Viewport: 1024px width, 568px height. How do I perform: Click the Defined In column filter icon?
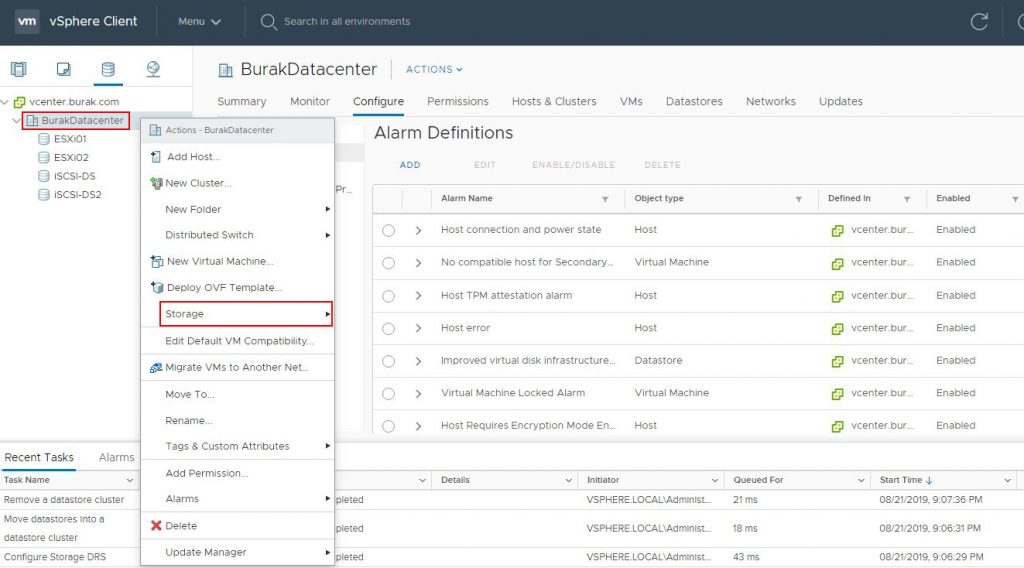(x=906, y=199)
